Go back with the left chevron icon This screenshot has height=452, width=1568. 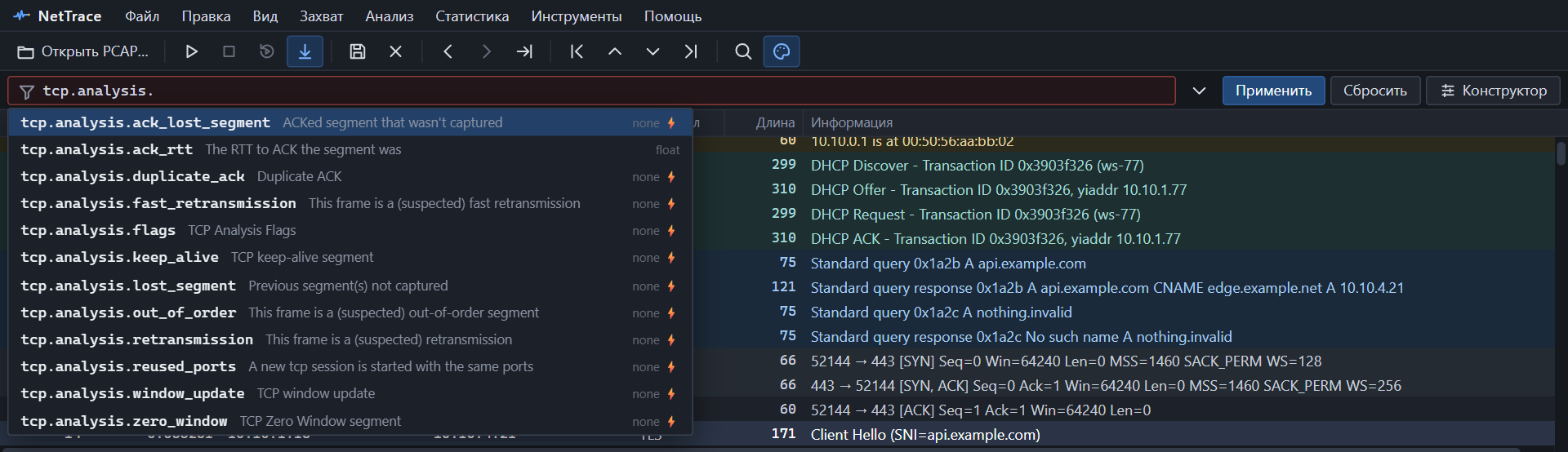click(448, 51)
